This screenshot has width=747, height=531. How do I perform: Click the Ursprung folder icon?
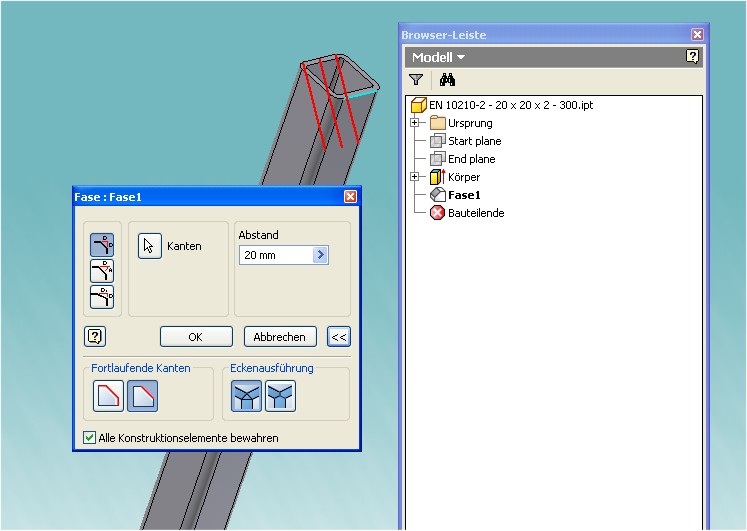tap(437, 123)
